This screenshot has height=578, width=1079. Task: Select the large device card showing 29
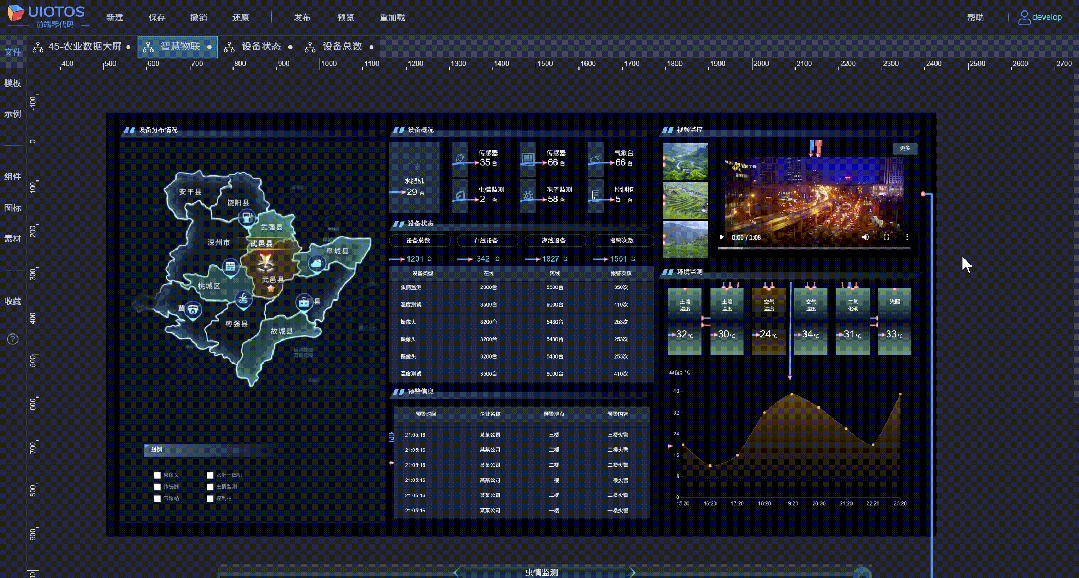tap(414, 178)
